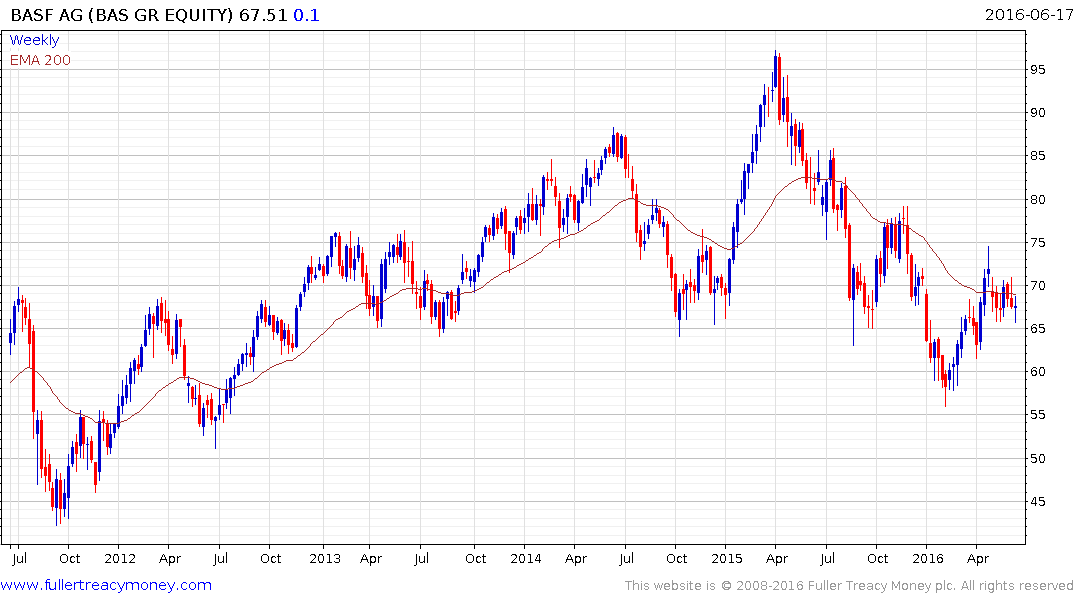
Task: Click the 2013 year label on time axis
Action: pyautogui.click(x=324, y=558)
